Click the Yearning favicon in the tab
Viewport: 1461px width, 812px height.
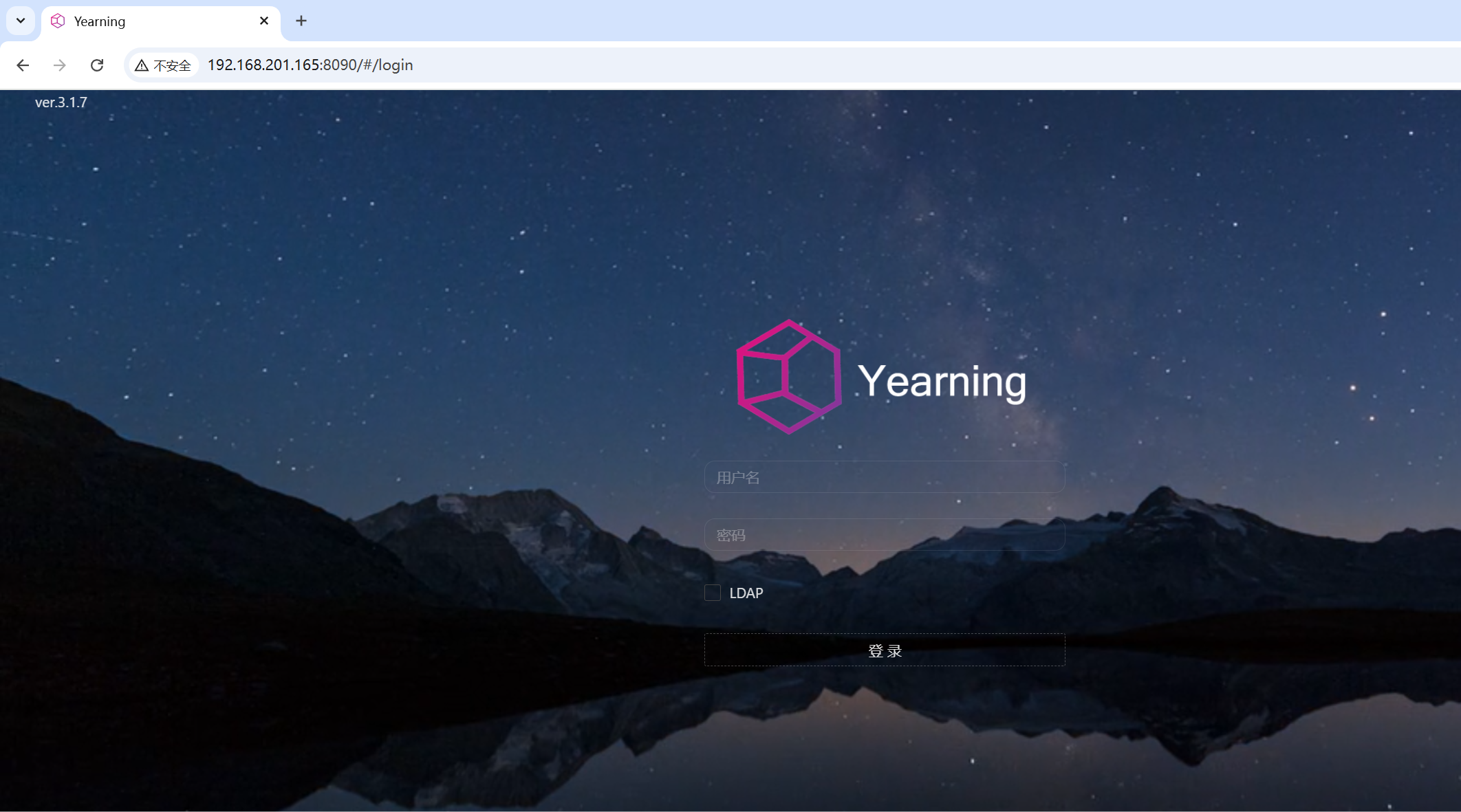point(58,21)
